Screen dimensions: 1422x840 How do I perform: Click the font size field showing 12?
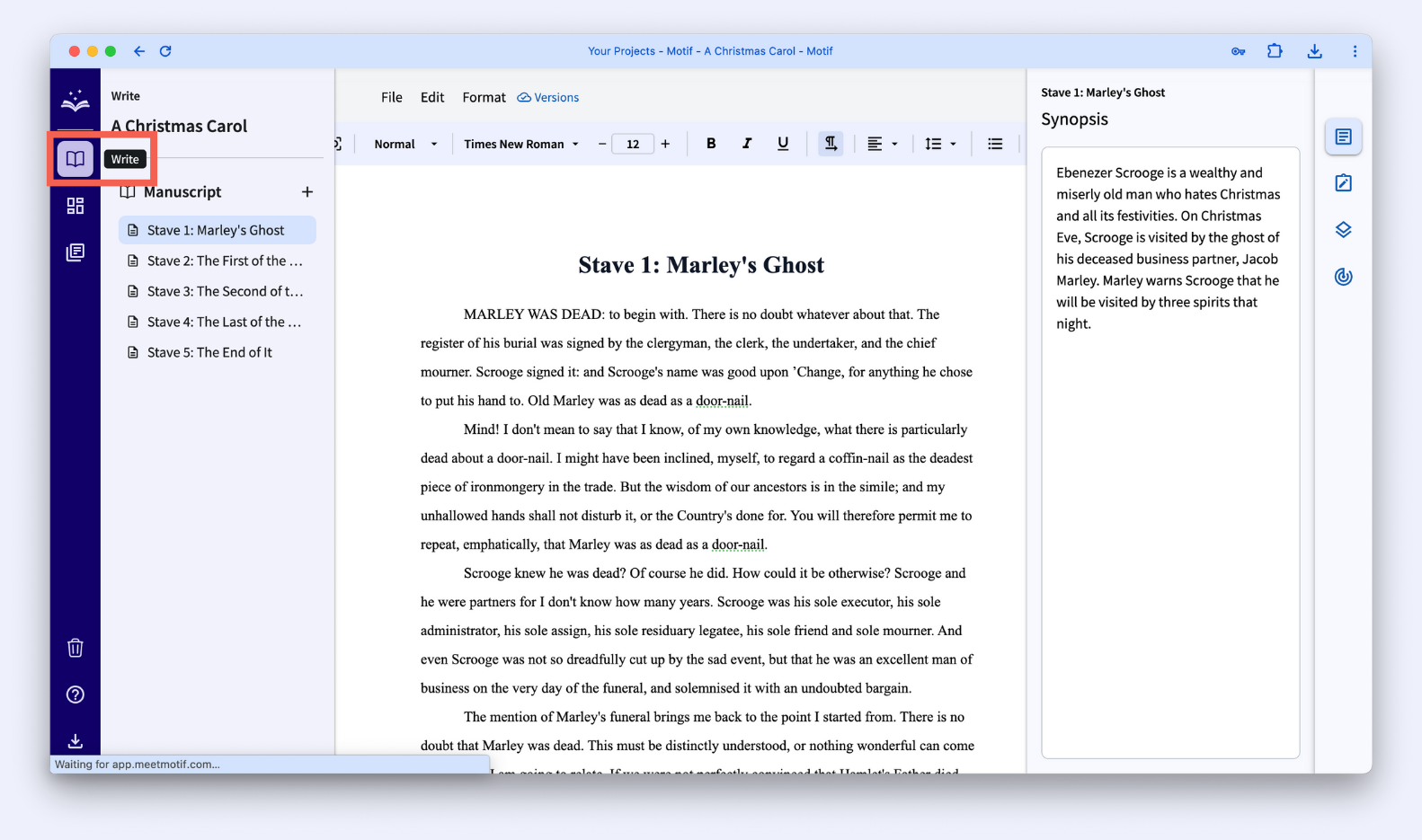pyautogui.click(x=633, y=144)
